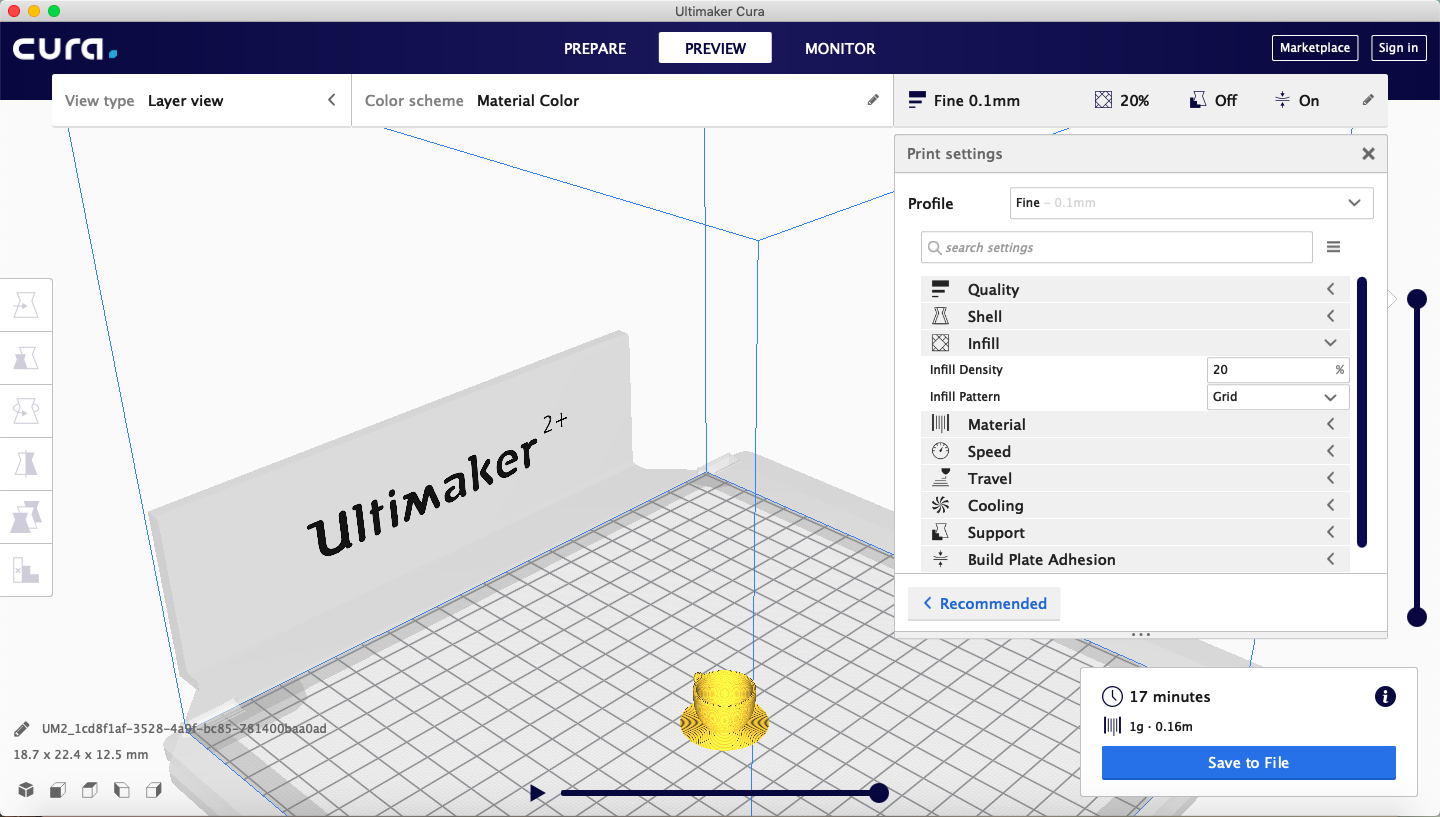Switch to the PREPARE stage tab

click(595, 48)
